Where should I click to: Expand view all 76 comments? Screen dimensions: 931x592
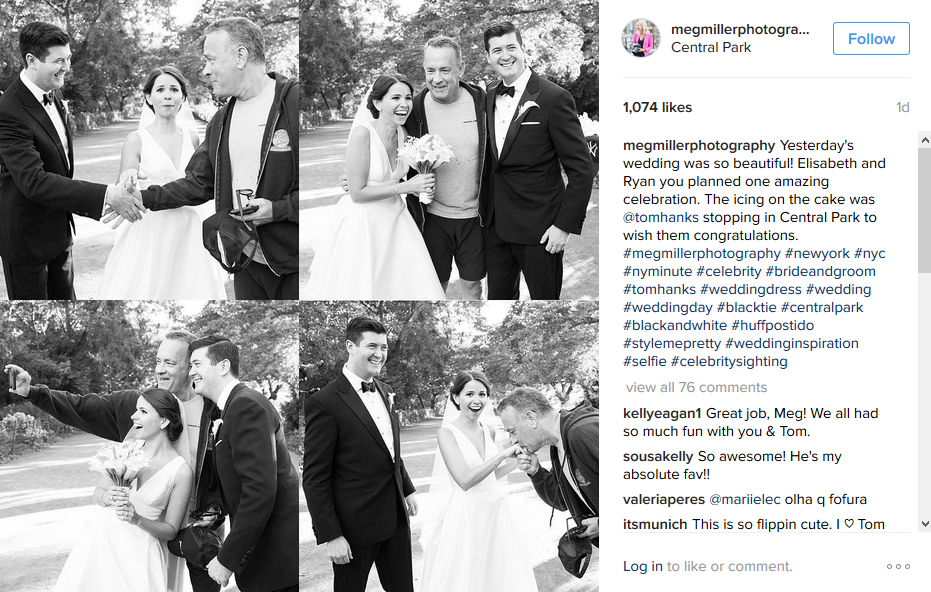pyautogui.click(x=696, y=387)
